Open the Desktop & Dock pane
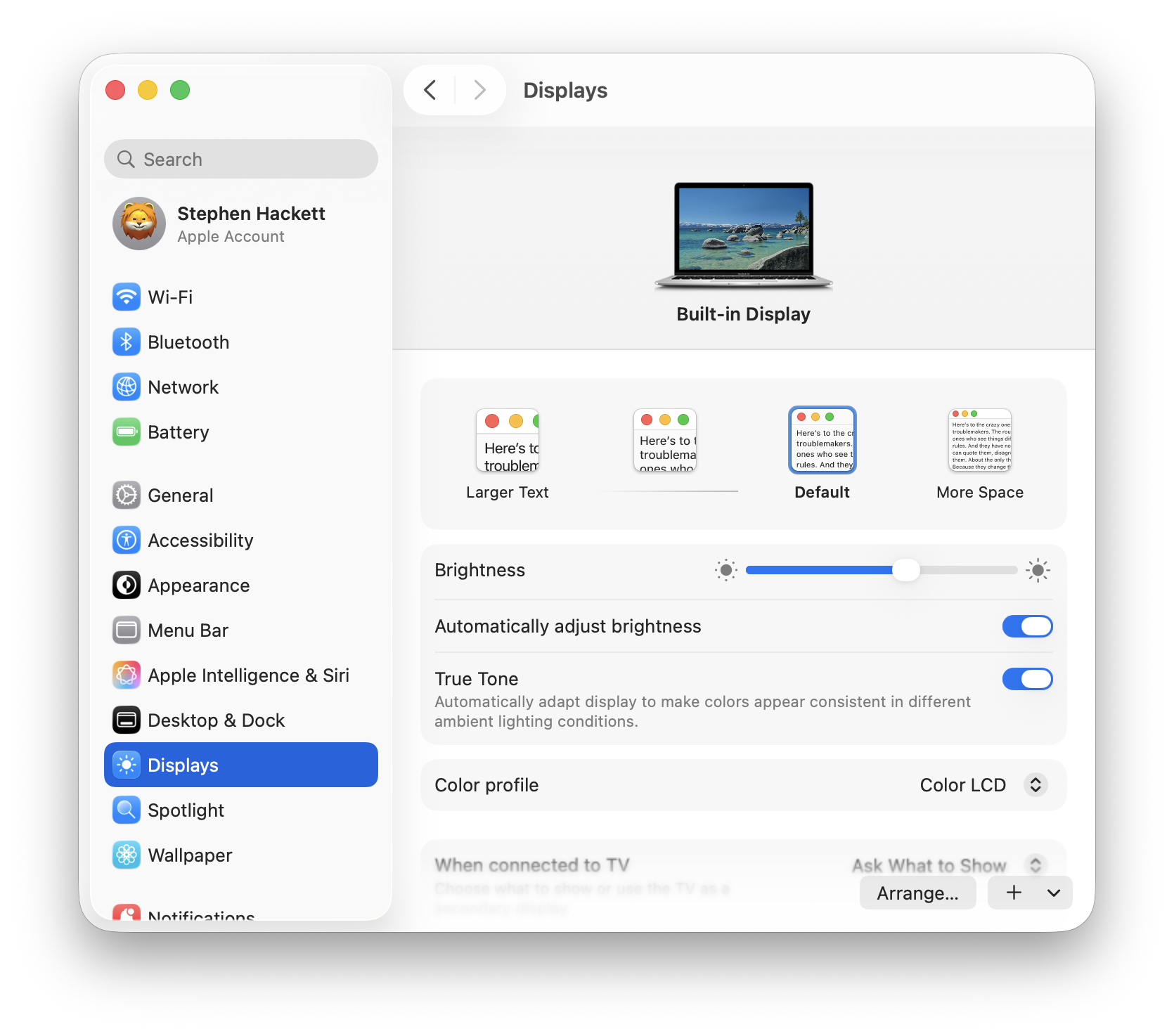 coord(216,720)
